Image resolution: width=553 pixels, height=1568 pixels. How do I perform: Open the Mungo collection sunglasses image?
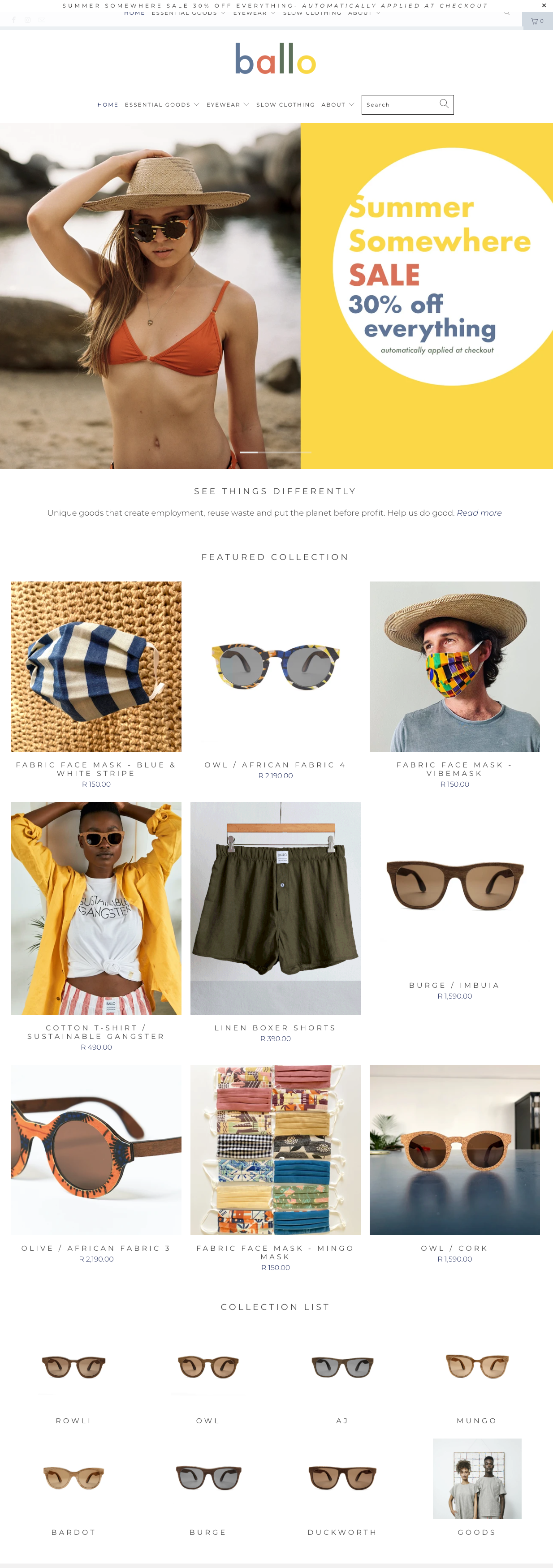tap(477, 1367)
